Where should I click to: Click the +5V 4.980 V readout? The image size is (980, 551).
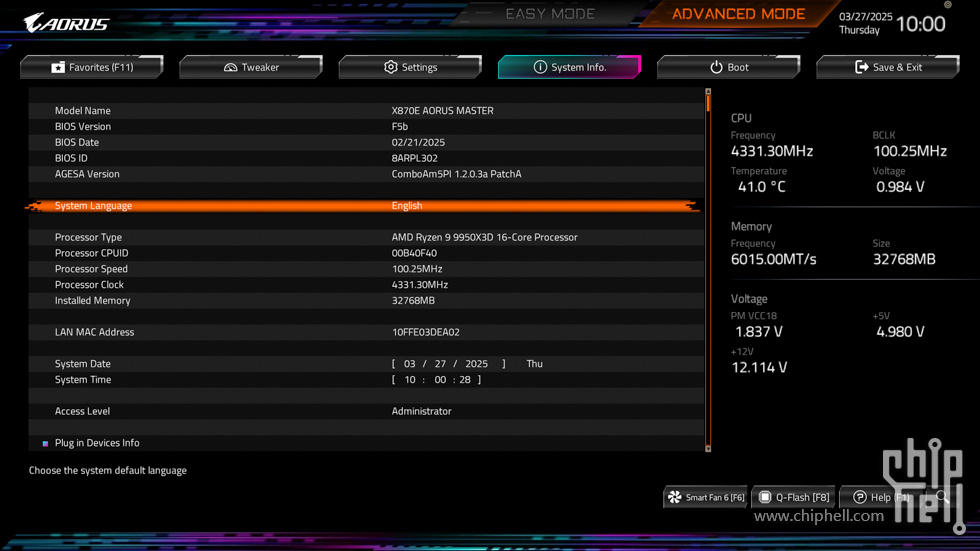pos(900,332)
